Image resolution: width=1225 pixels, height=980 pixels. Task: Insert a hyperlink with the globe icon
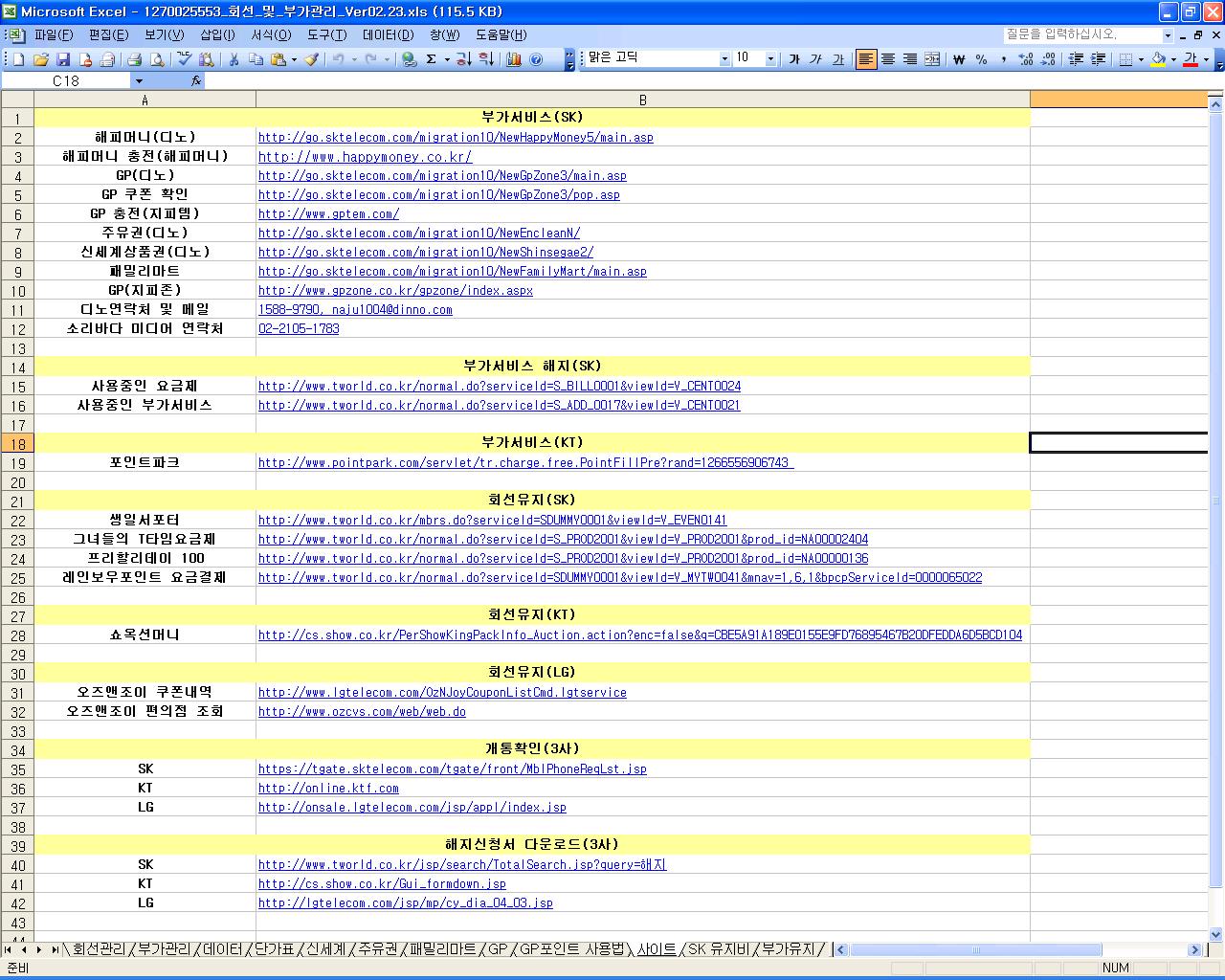(x=410, y=59)
